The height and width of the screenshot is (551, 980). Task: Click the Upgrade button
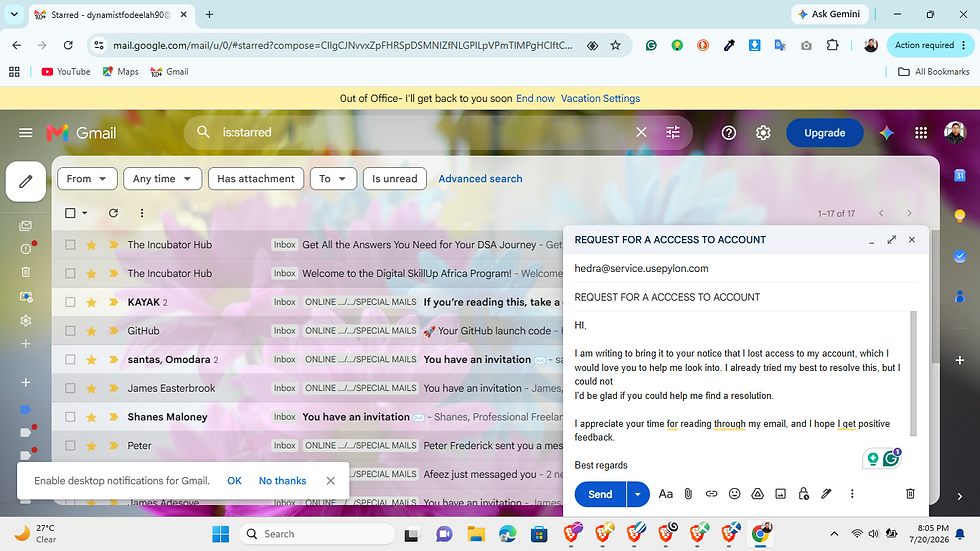click(x=824, y=132)
